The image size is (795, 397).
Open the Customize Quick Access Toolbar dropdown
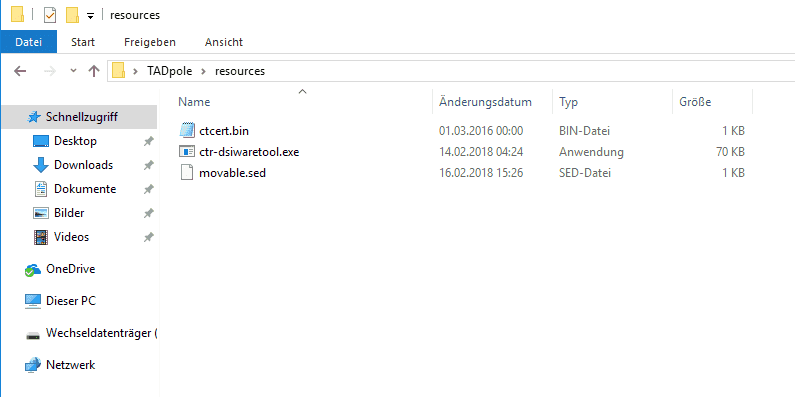click(90, 16)
